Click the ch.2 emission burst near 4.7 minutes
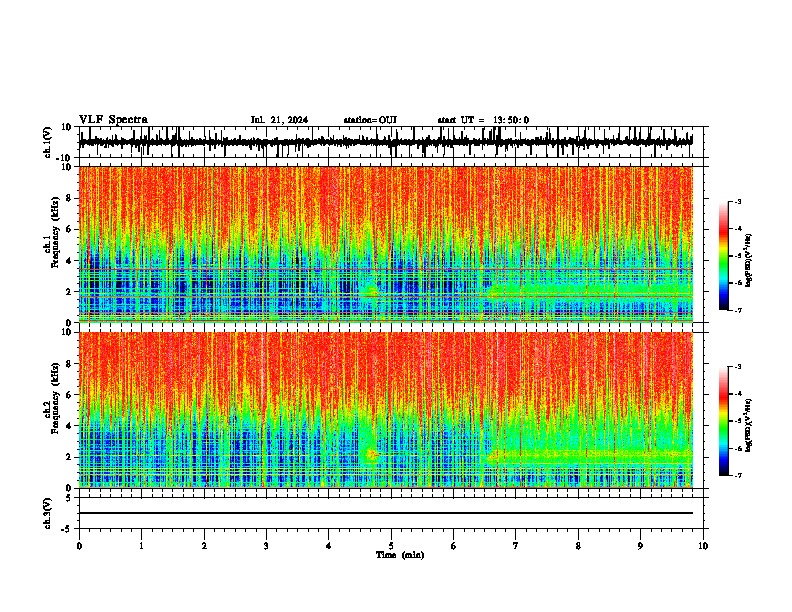792x612 pixels. (372, 454)
